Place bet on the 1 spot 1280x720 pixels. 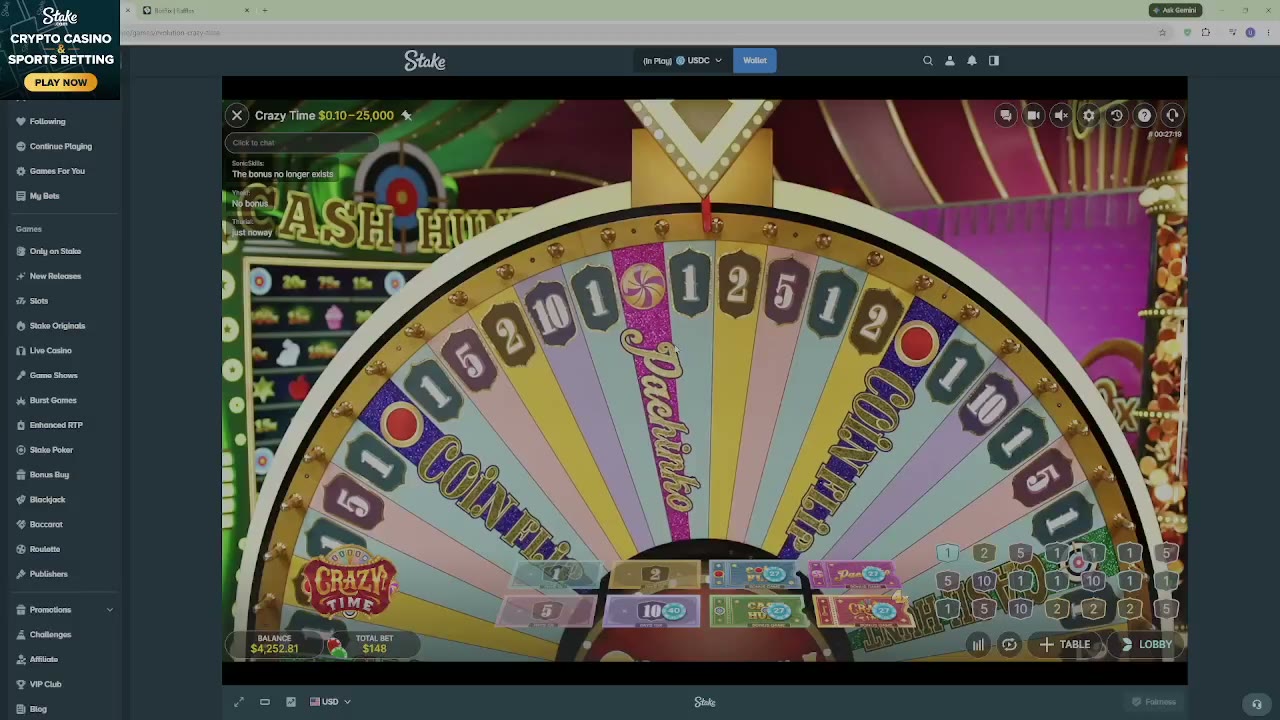coord(556,574)
